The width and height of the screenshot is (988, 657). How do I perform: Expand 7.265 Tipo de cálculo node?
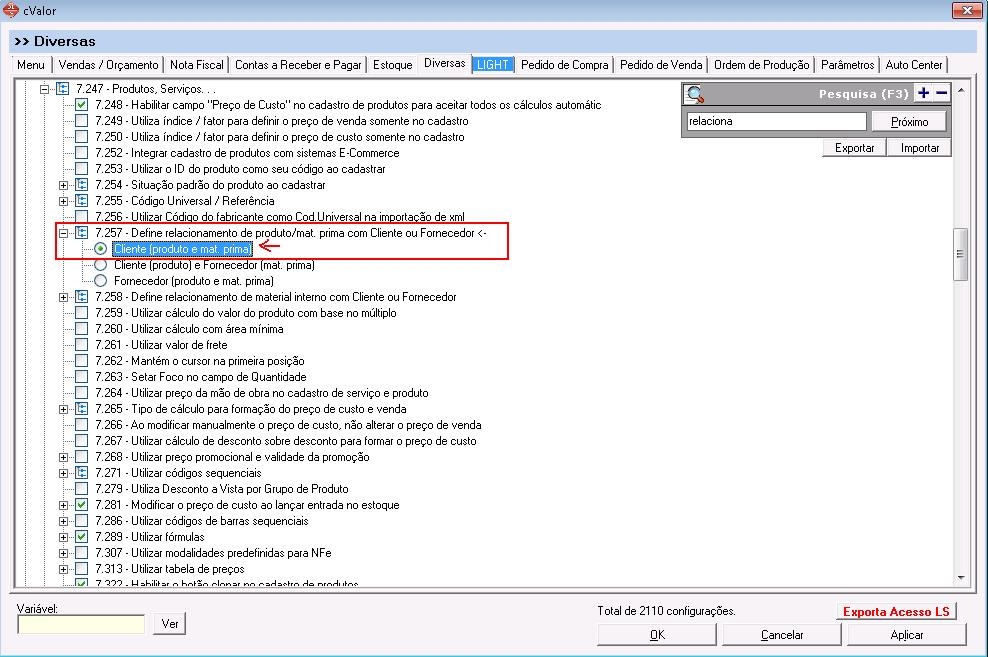[64, 409]
